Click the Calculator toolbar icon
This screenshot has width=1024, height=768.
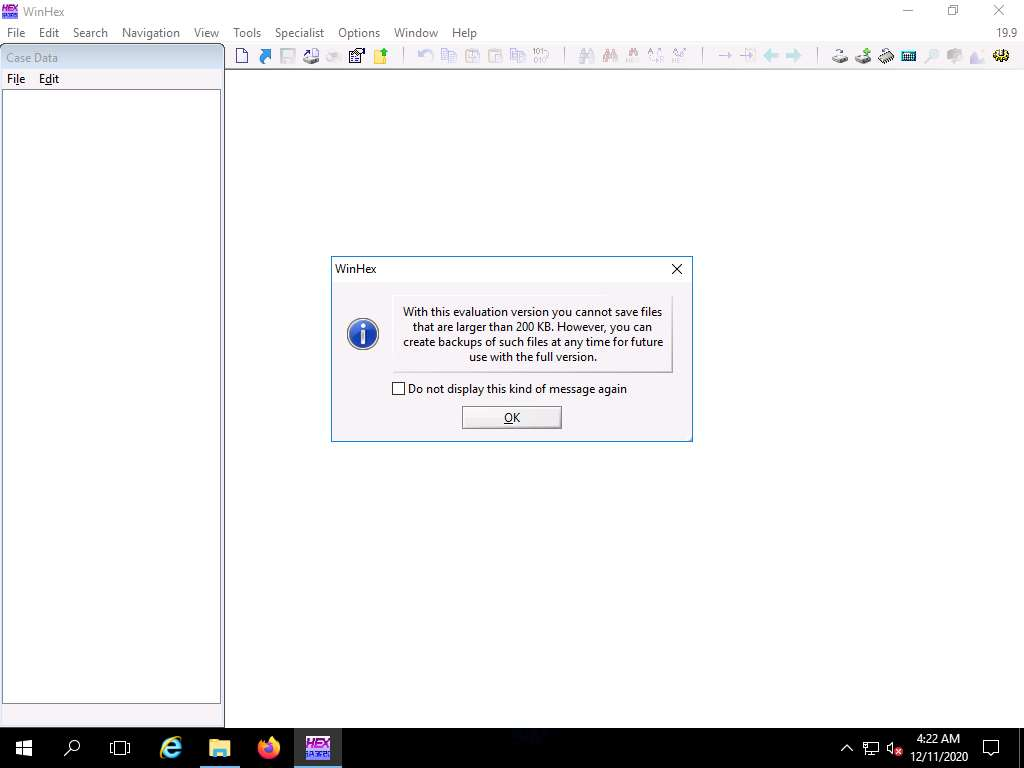pyautogui.click(x=908, y=56)
